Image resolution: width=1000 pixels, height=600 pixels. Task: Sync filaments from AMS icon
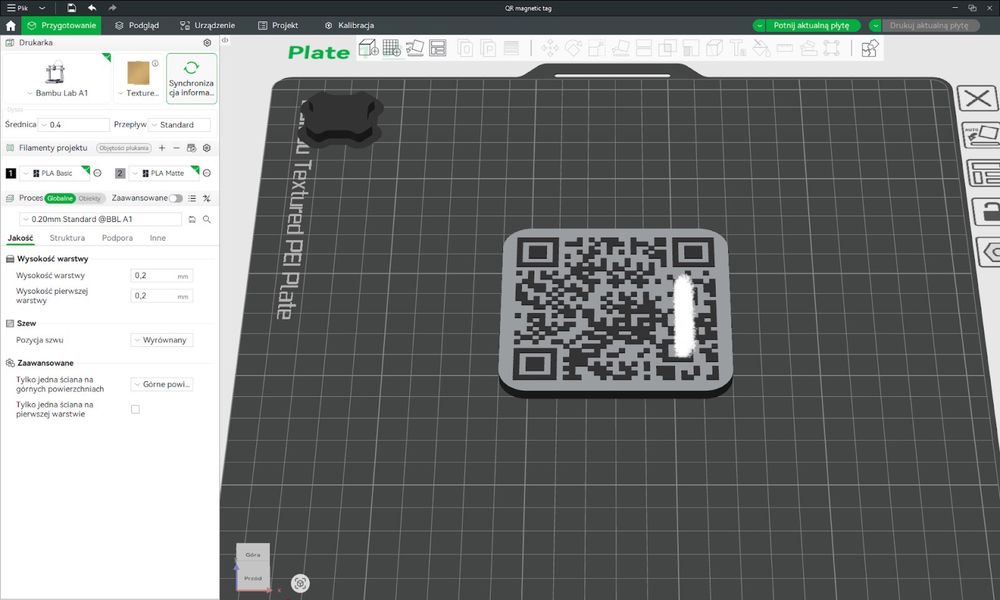pyautogui.click(x=191, y=148)
